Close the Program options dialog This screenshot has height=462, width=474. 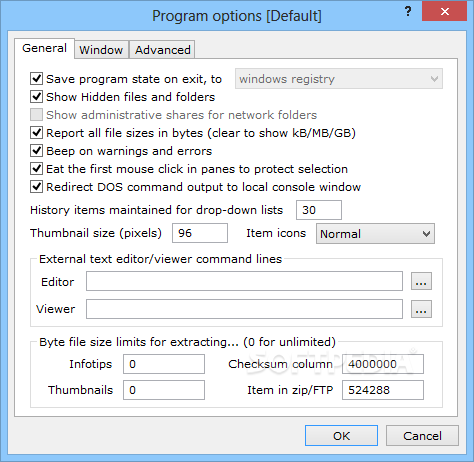(x=444, y=12)
